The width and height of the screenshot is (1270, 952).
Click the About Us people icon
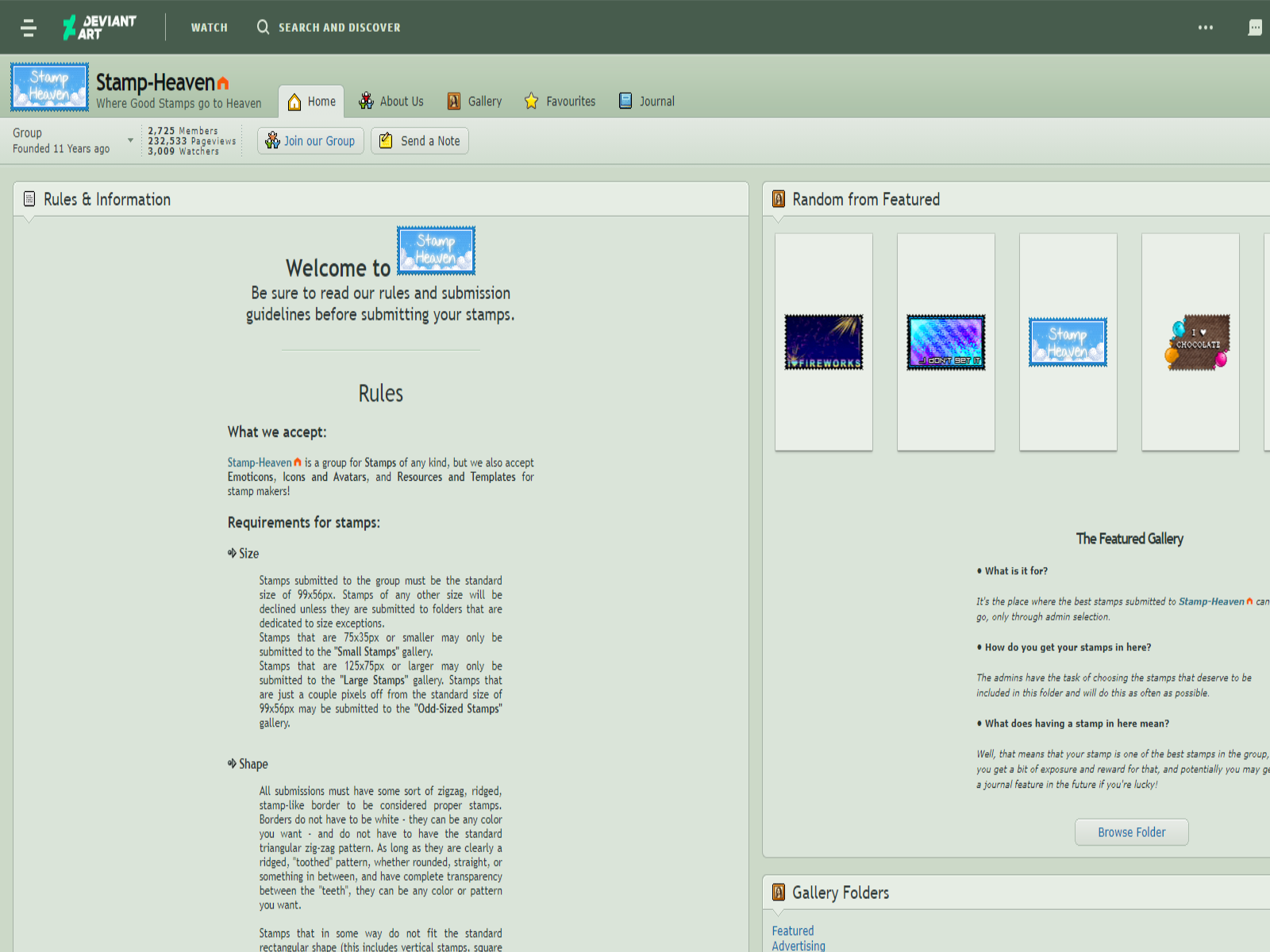tap(366, 101)
